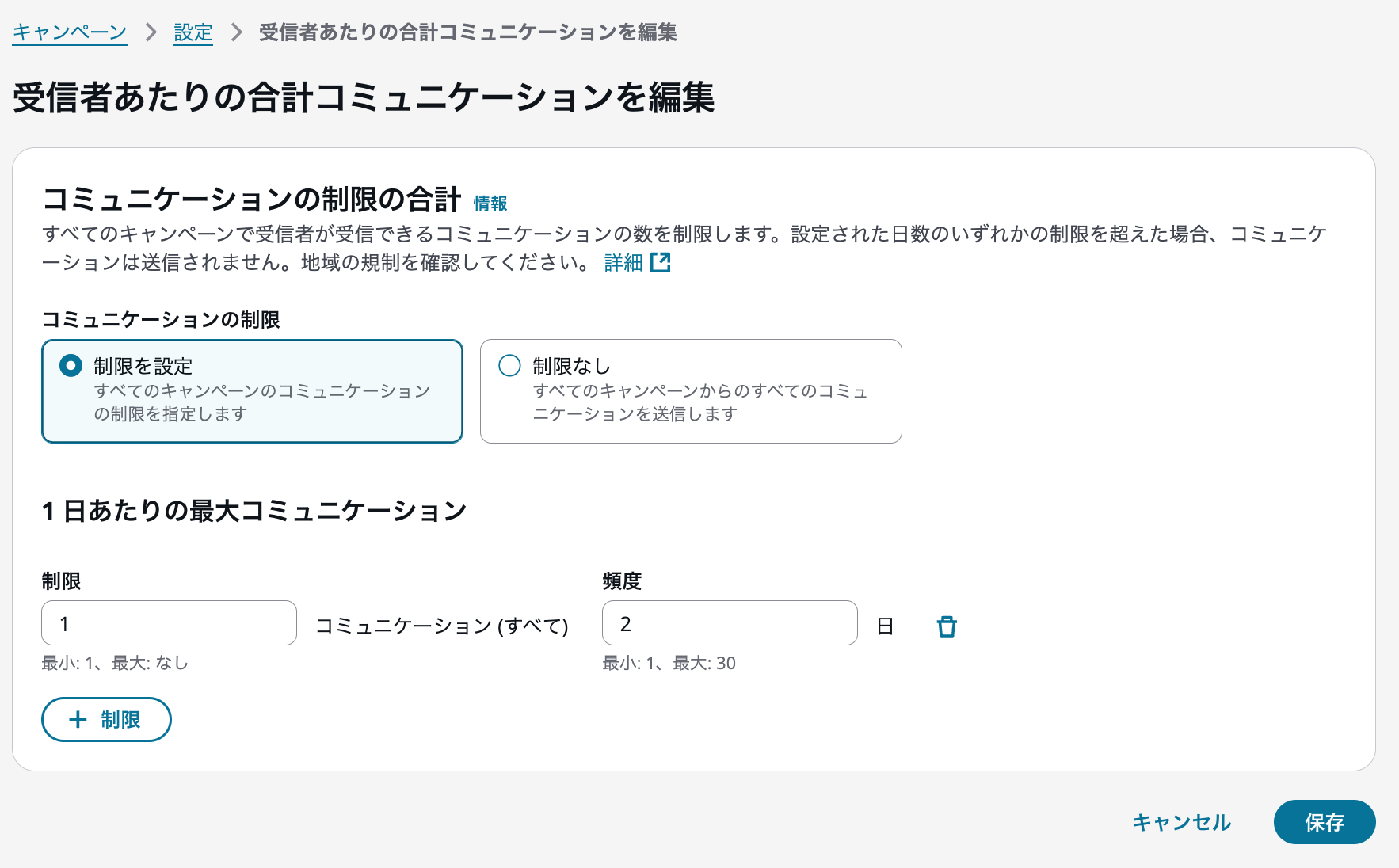Click the 最小: 1、最大: 30 hint text

click(669, 664)
